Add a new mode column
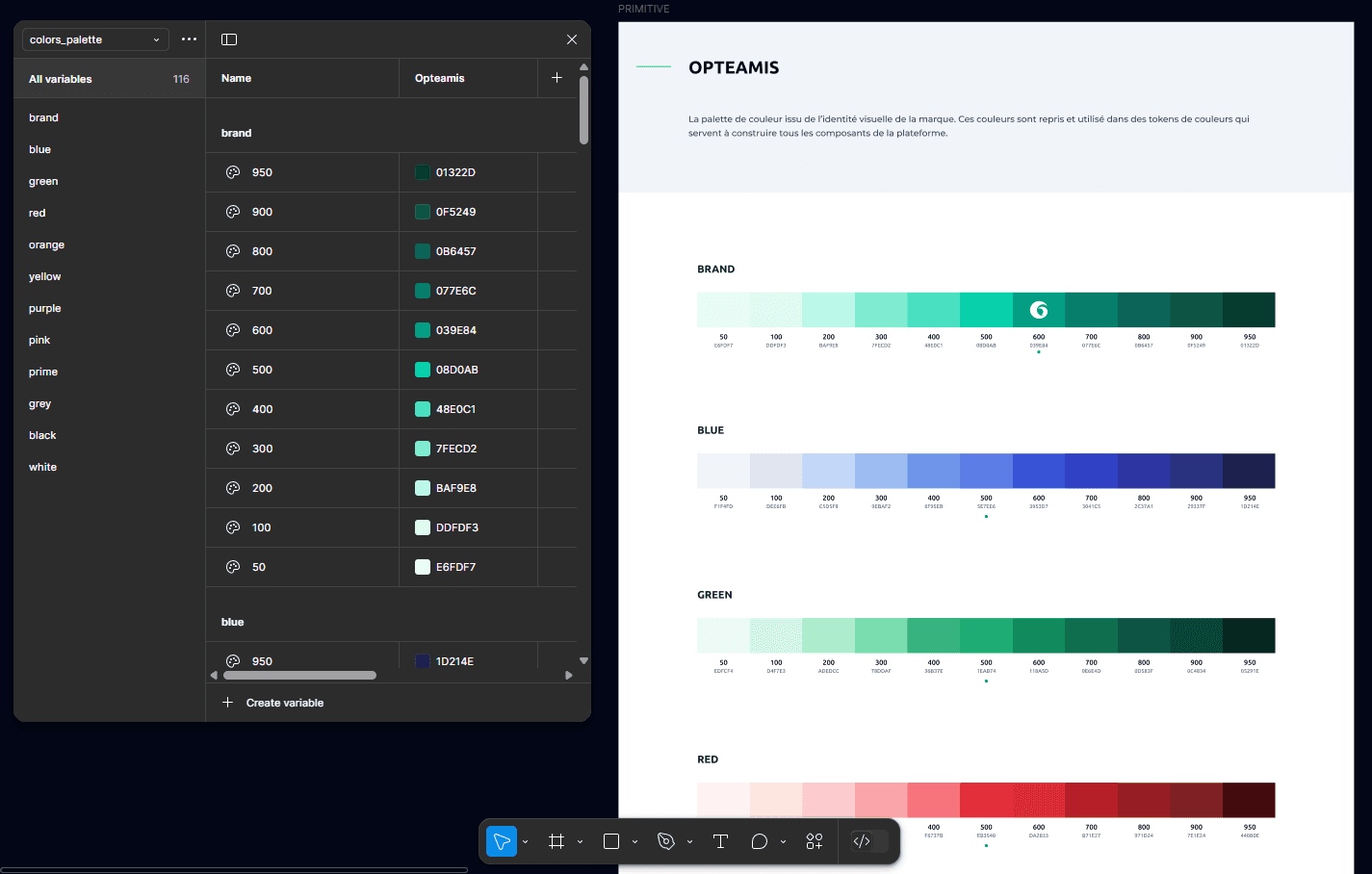Viewport: 1372px width, 874px height. [x=557, y=78]
